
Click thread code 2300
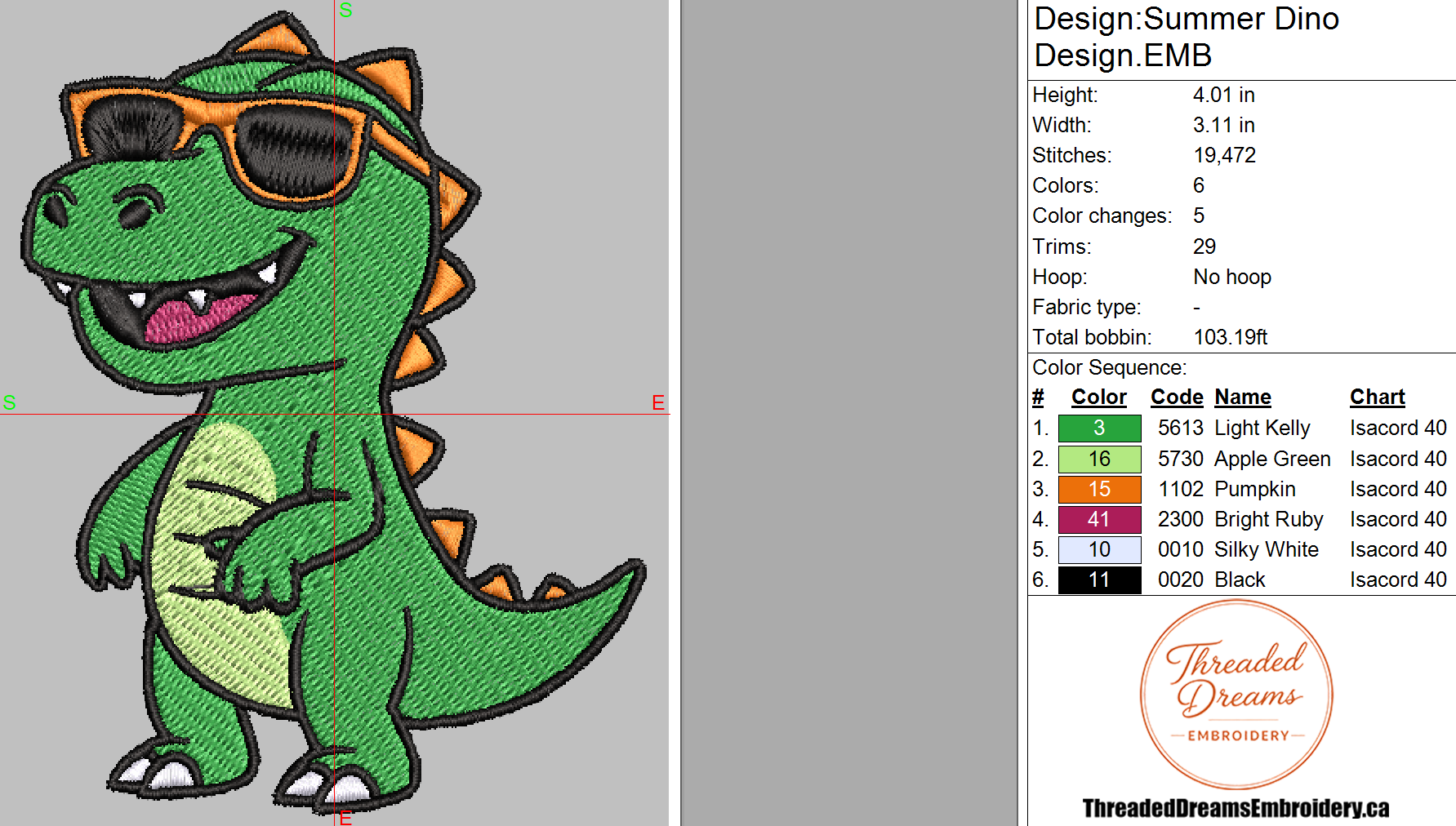pos(1181,520)
